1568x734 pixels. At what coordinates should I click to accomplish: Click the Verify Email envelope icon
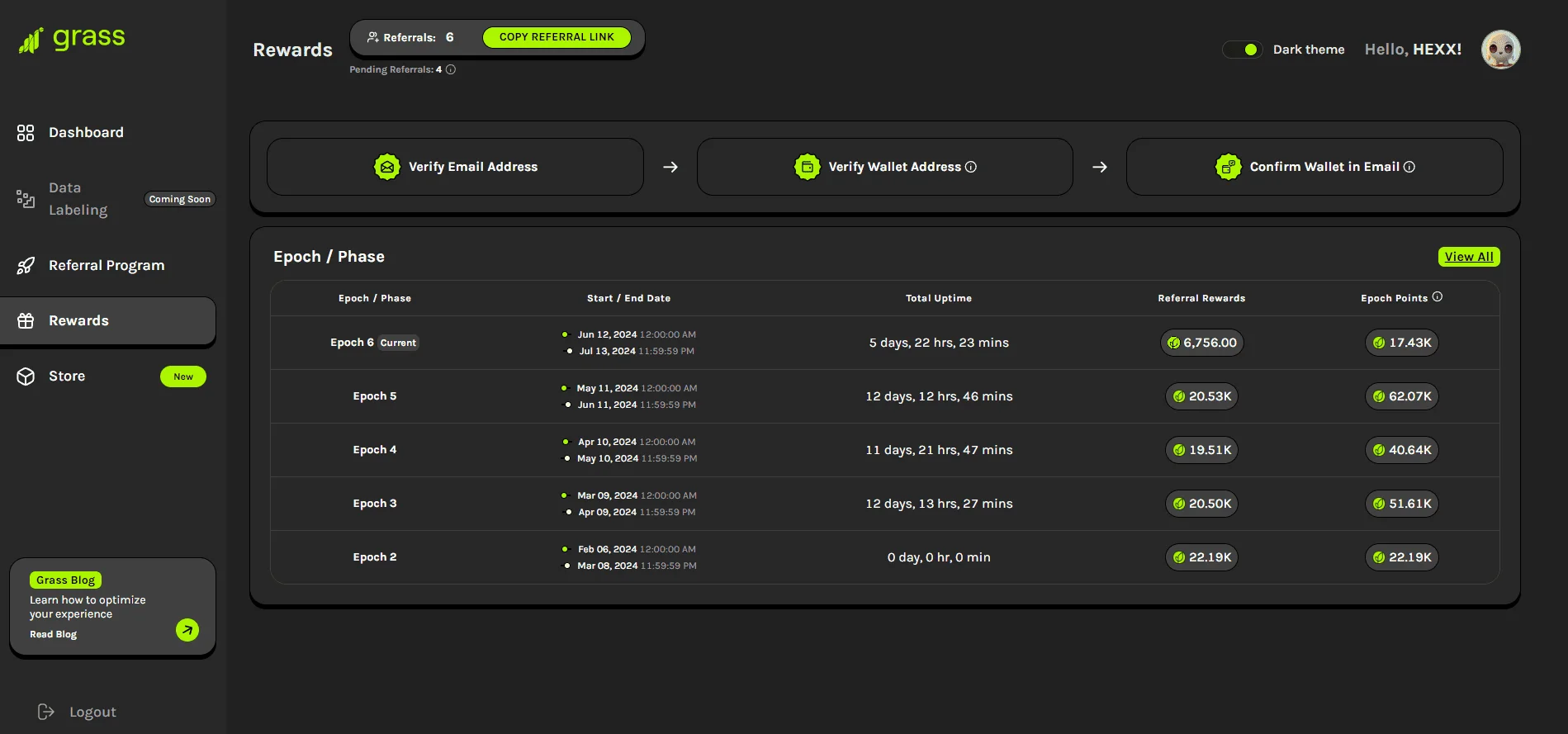point(387,167)
